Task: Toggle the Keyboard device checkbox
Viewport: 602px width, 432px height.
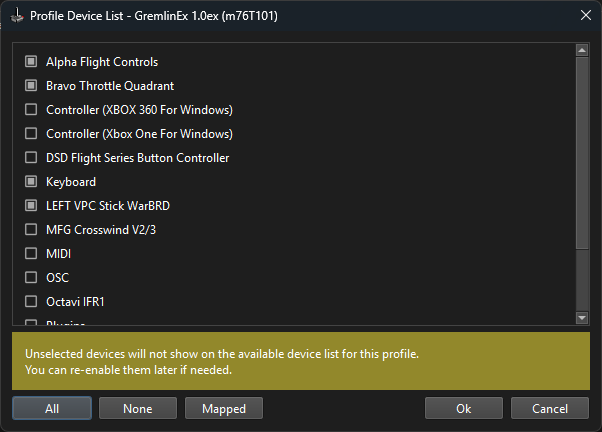Action: pyautogui.click(x=31, y=182)
